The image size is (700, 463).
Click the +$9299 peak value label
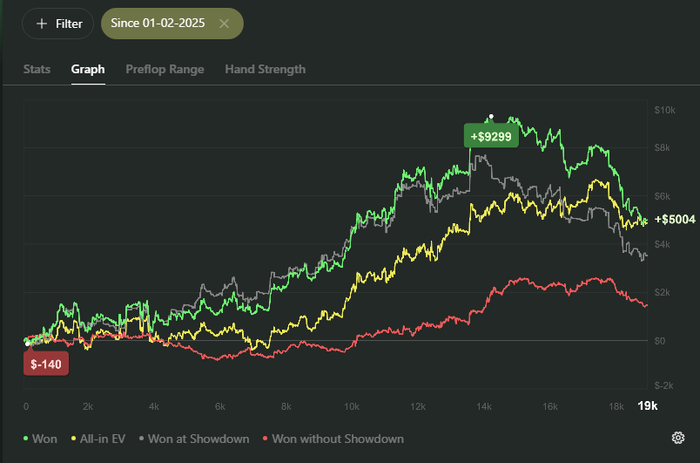pos(490,136)
